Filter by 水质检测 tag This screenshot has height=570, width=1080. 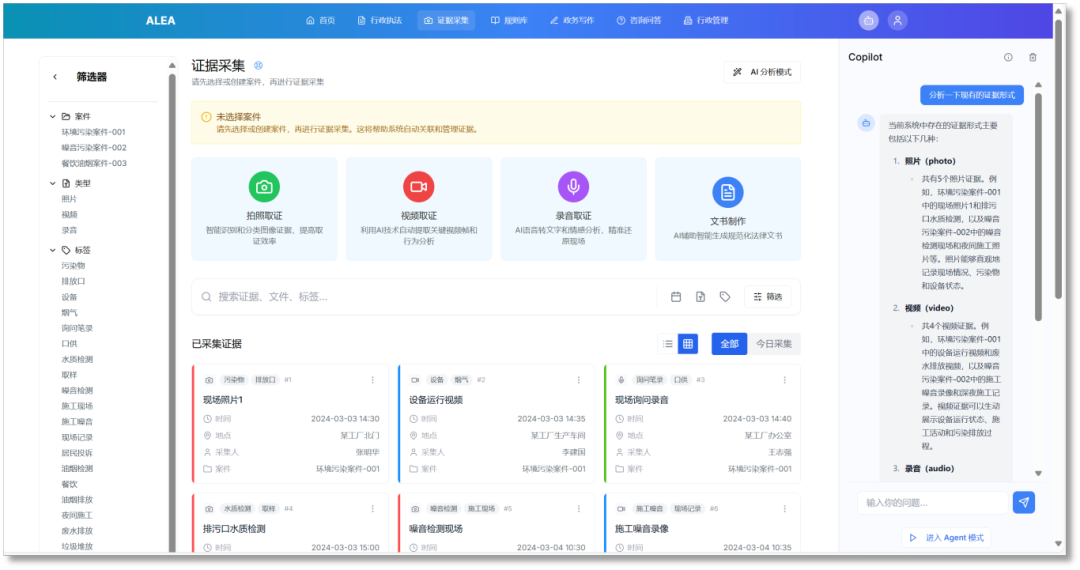tap(77, 359)
